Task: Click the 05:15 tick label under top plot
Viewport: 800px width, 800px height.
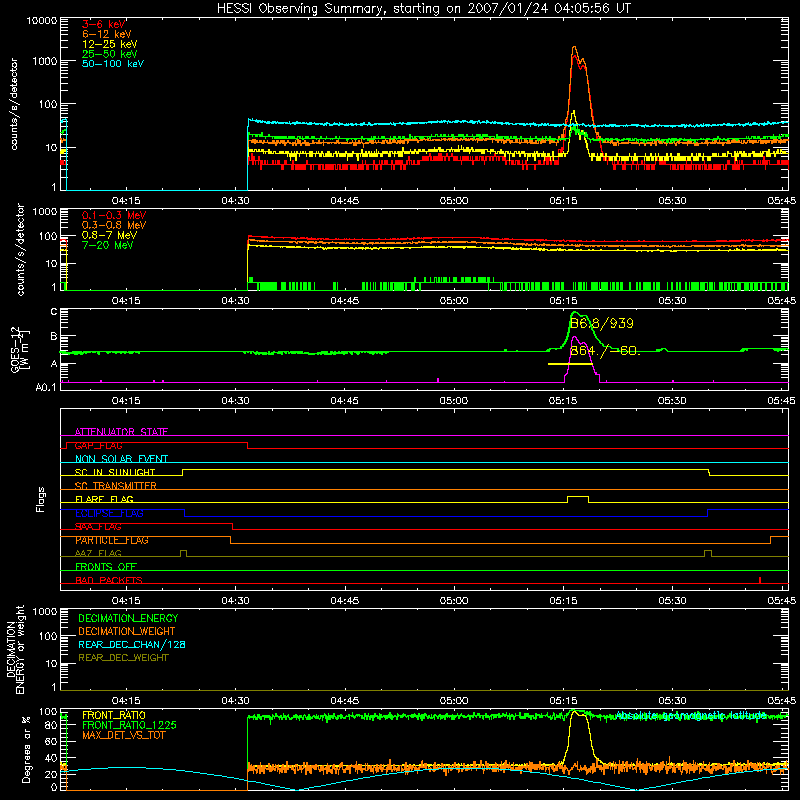Action: (563, 201)
